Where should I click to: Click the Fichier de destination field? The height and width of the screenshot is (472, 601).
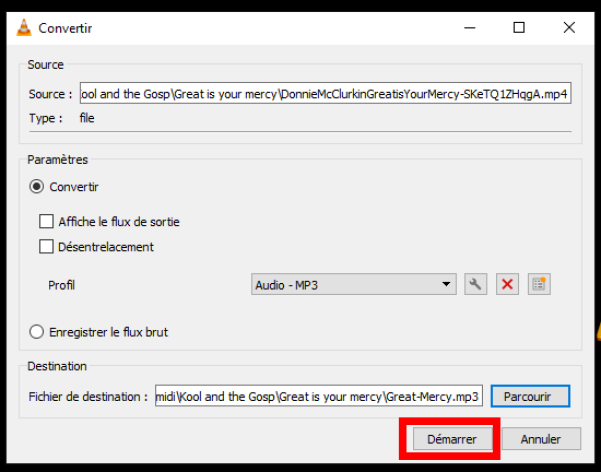(318, 397)
